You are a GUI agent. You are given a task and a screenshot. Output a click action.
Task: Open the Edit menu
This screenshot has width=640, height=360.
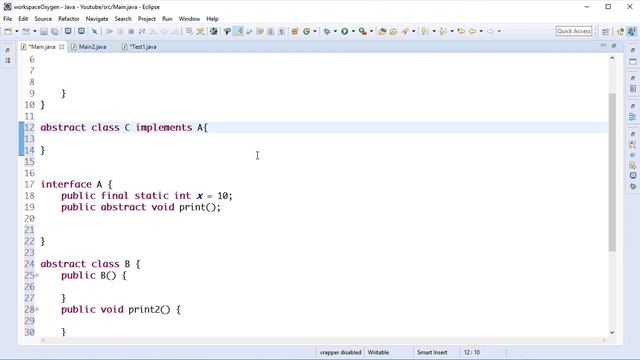(23, 19)
